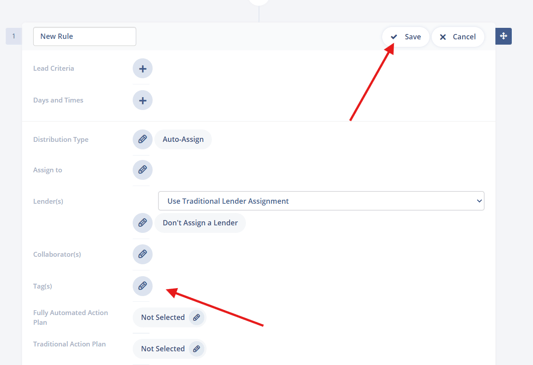Edit Distribution Type with pencil icon

pos(142,139)
